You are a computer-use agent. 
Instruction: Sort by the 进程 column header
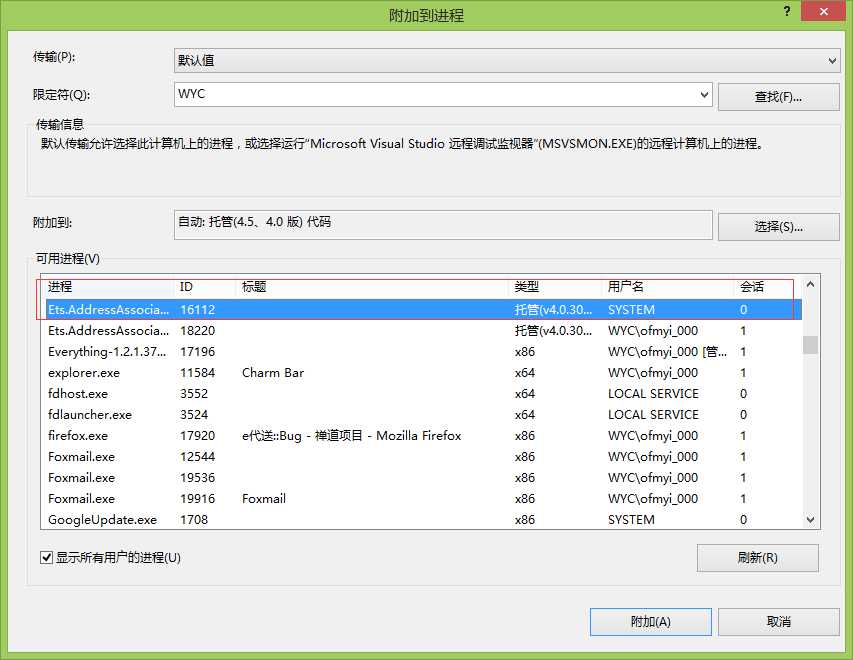[x=109, y=287]
